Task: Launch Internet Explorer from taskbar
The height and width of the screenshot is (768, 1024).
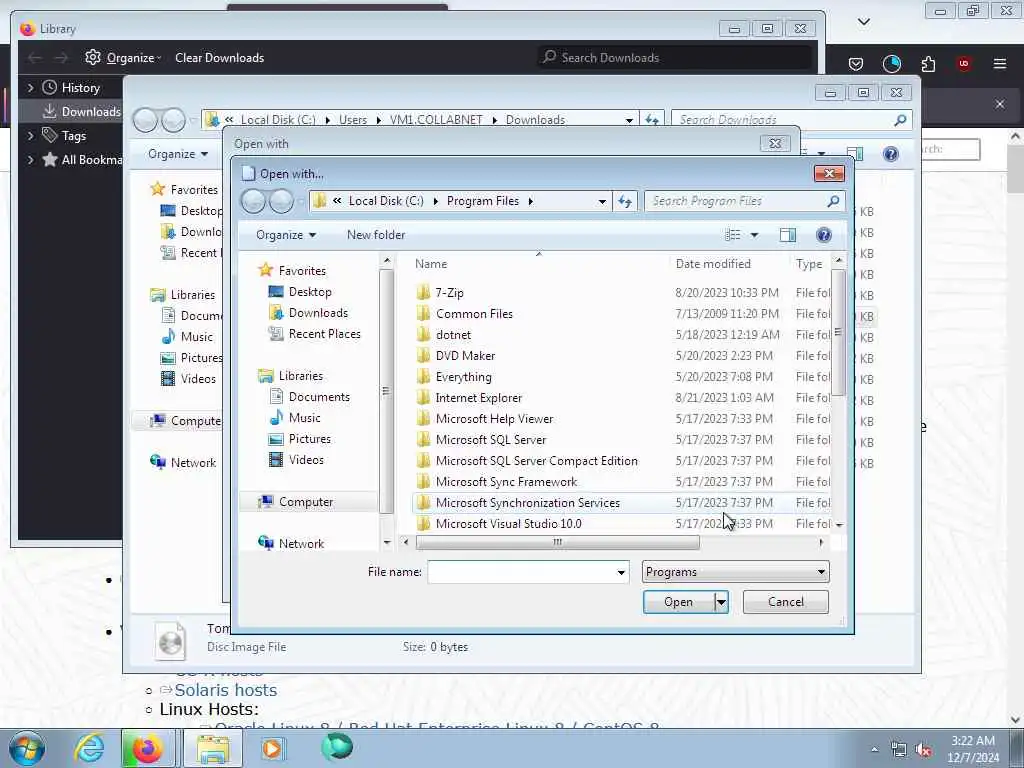Action: click(x=89, y=748)
